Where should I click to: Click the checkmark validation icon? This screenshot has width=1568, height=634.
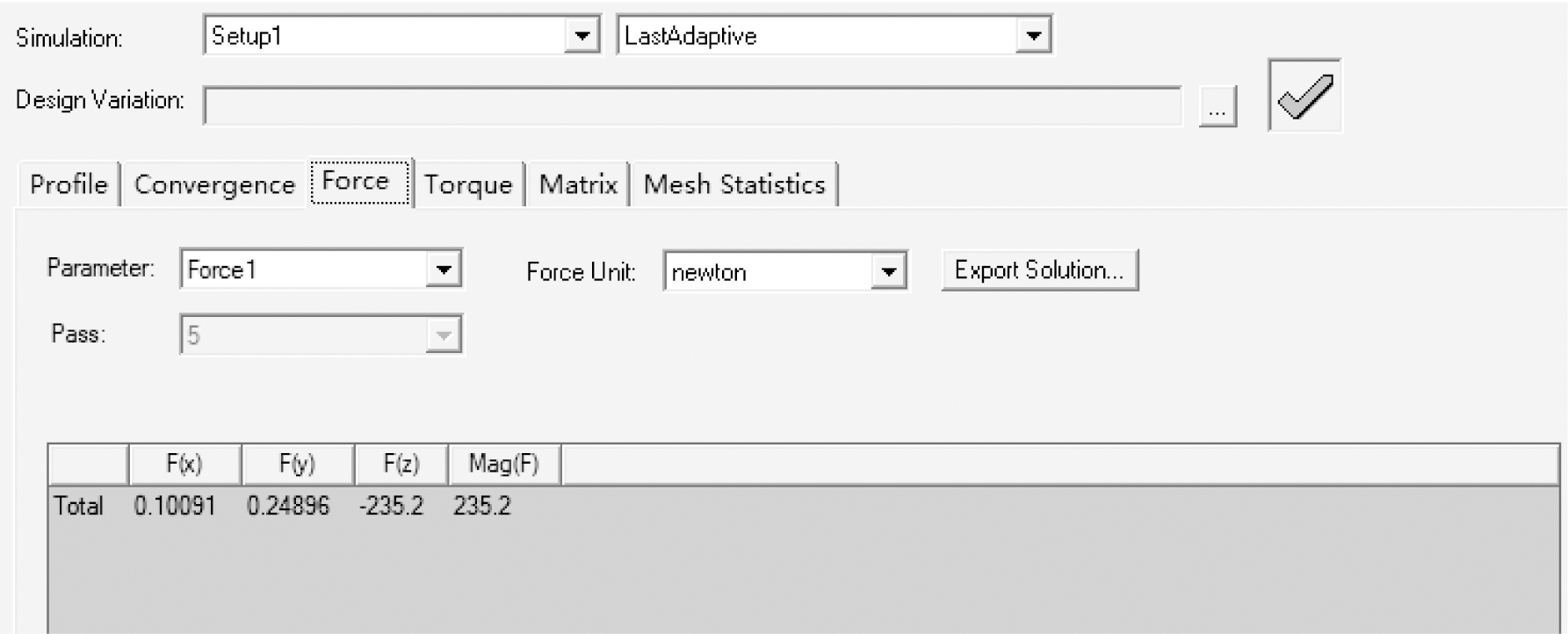pyautogui.click(x=1304, y=96)
